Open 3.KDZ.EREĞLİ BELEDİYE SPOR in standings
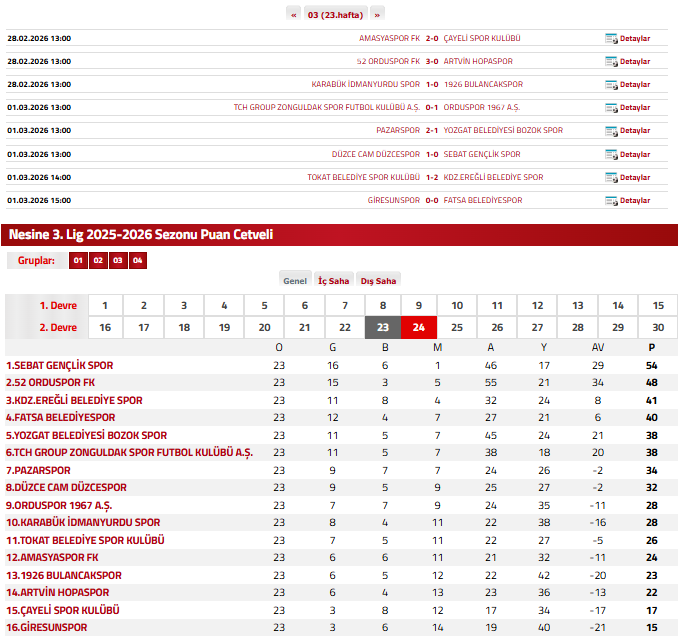This screenshot has height=637, width=678. click(x=74, y=400)
